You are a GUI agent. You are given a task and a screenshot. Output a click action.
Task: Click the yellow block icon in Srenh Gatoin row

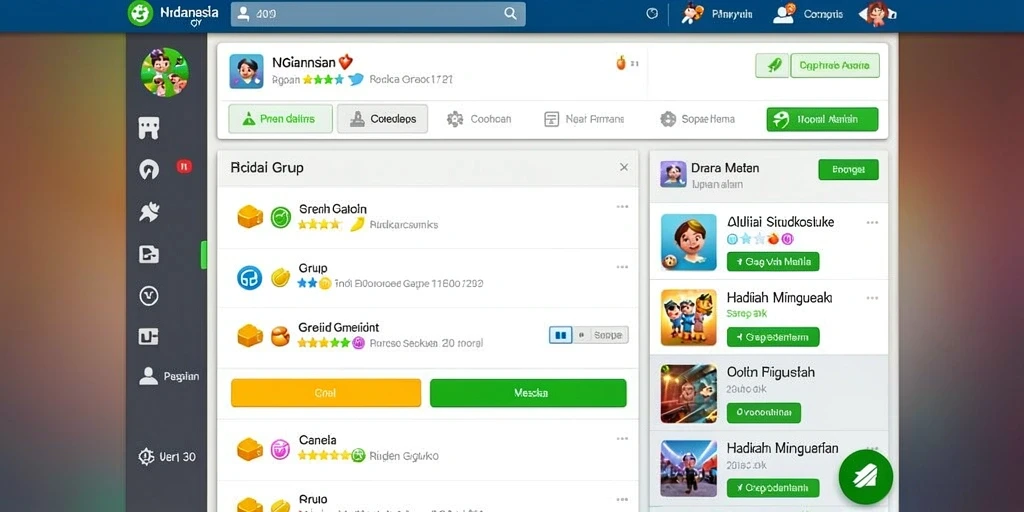(249, 217)
